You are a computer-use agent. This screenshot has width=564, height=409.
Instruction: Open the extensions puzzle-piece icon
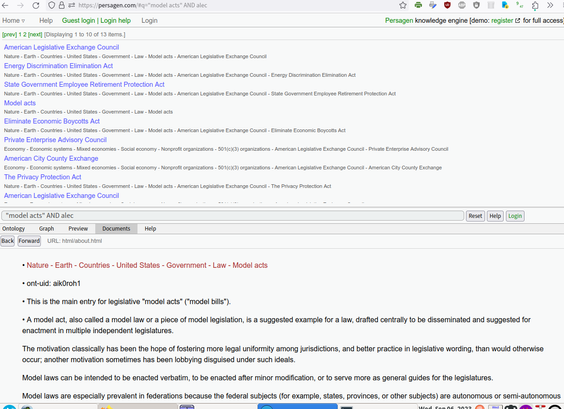(535, 5)
